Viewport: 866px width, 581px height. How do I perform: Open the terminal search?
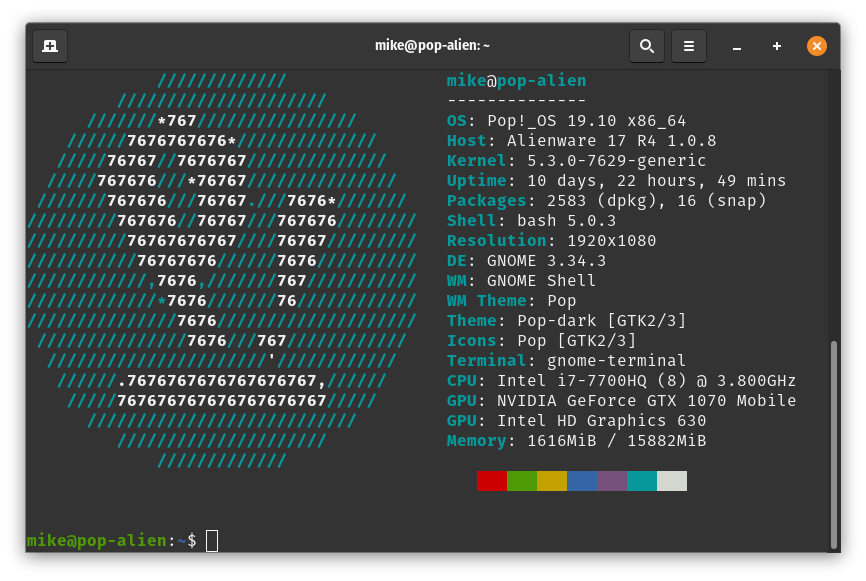pyautogui.click(x=647, y=46)
